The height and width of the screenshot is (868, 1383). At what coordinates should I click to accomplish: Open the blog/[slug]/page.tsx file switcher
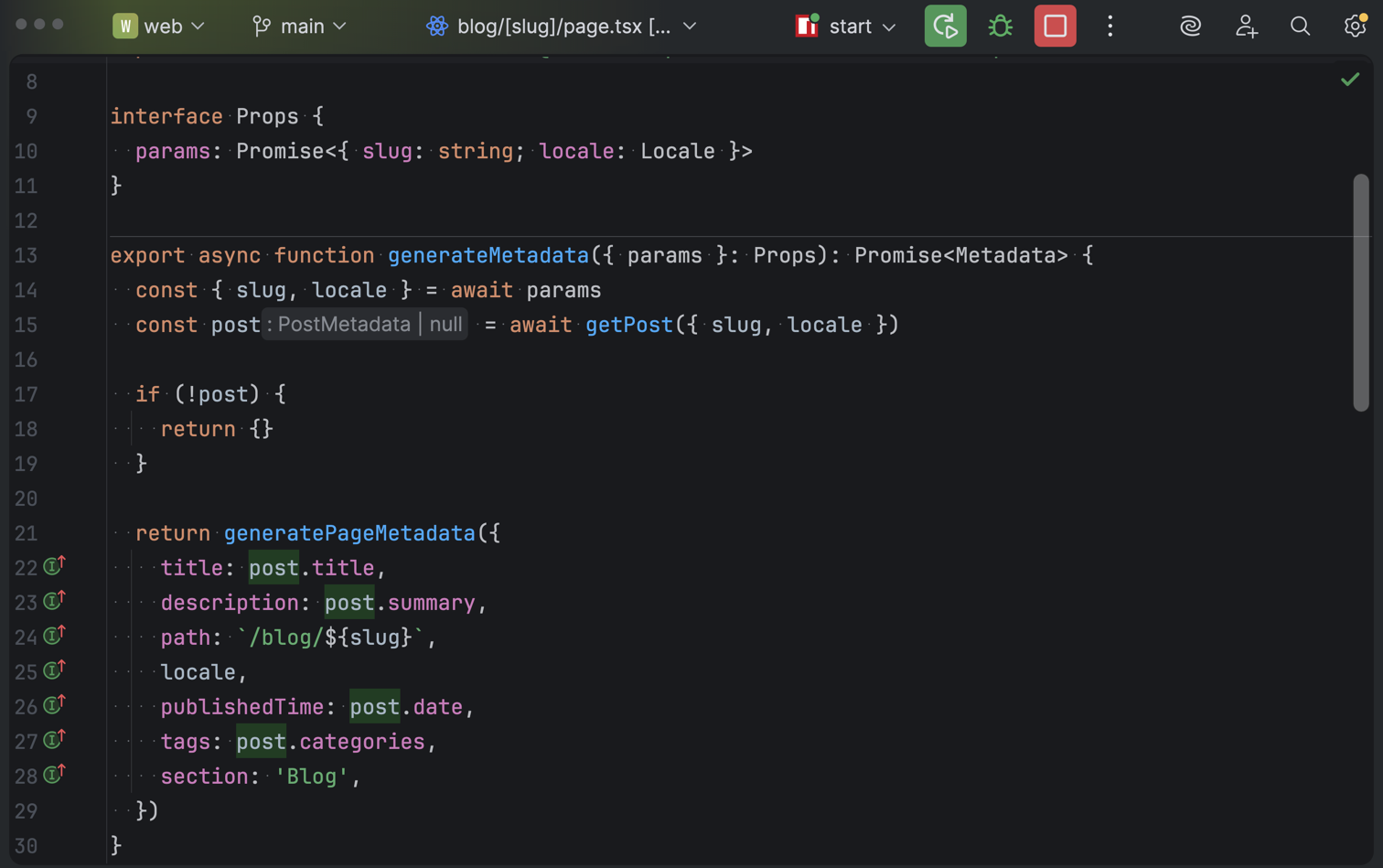click(562, 27)
